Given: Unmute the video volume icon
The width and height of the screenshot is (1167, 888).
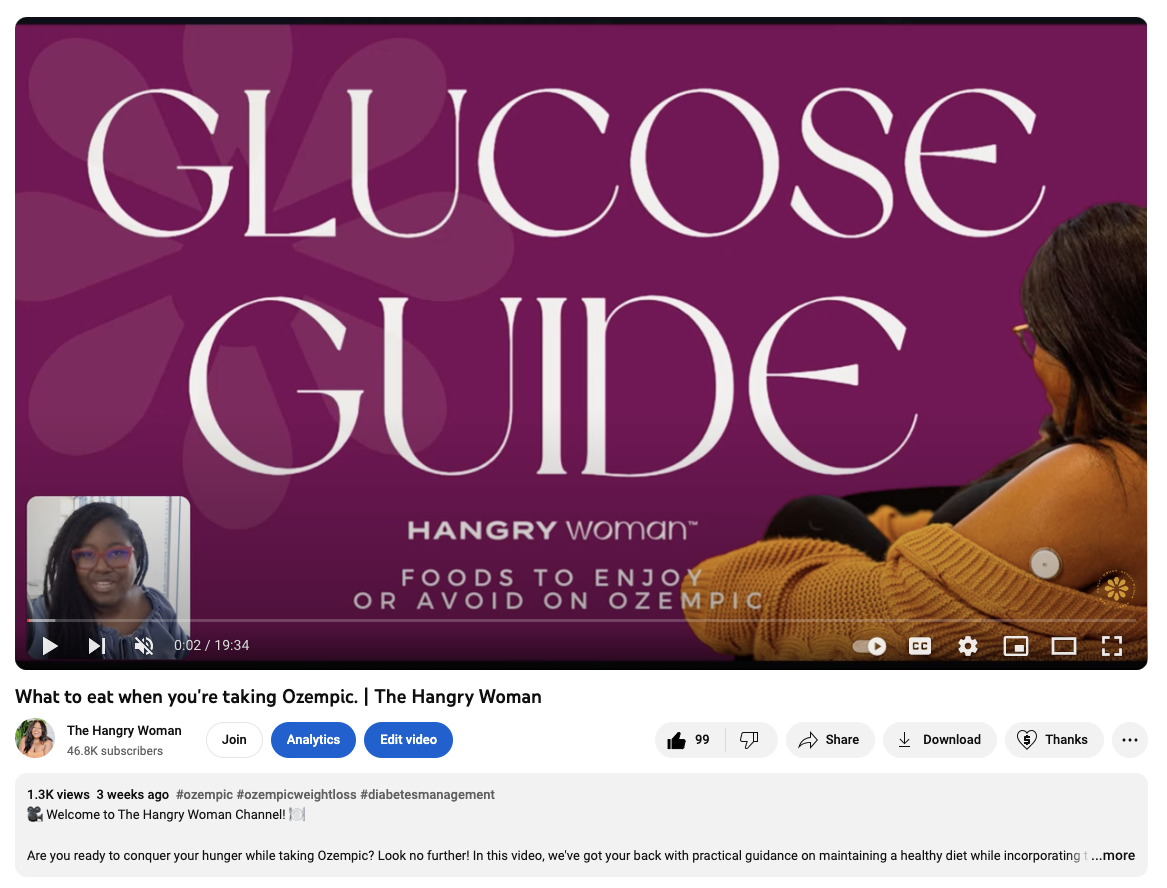Looking at the screenshot, I should click(144, 645).
